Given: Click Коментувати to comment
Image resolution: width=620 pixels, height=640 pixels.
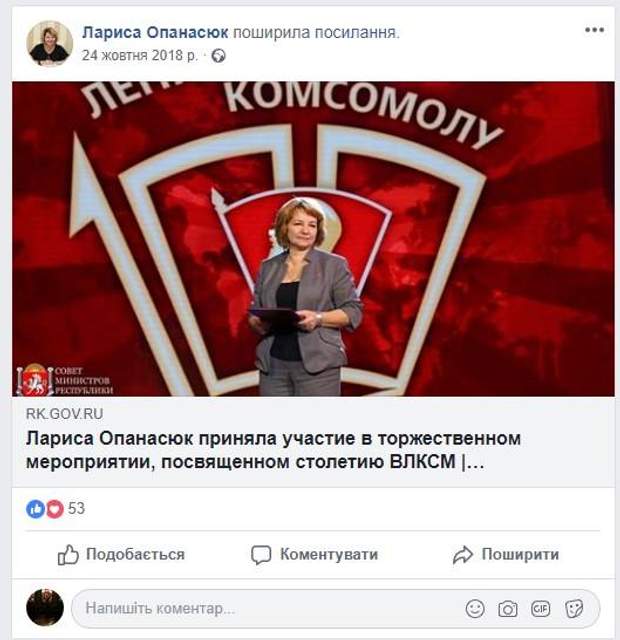Looking at the screenshot, I should tap(315, 554).
